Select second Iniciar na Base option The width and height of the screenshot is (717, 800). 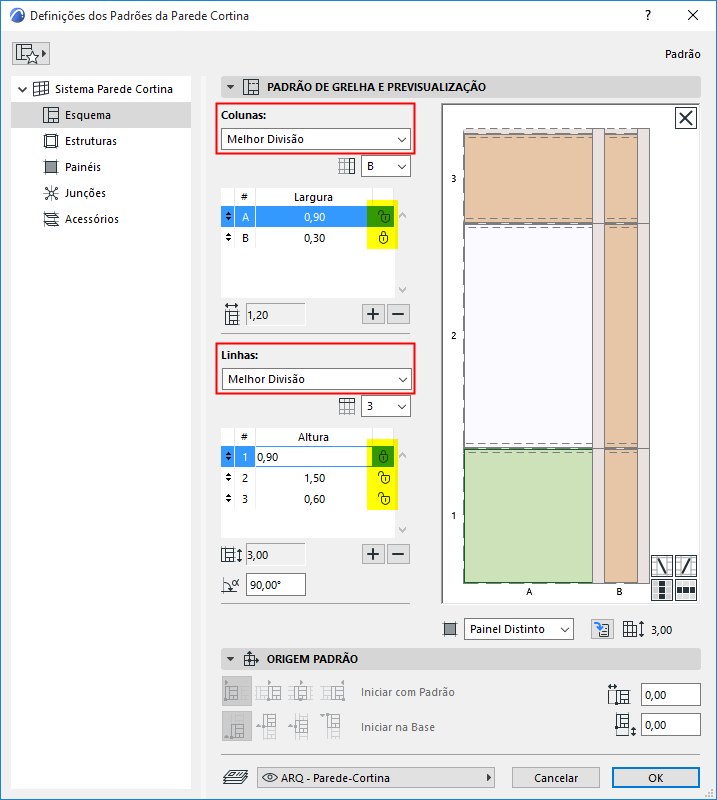[x=268, y=726]
